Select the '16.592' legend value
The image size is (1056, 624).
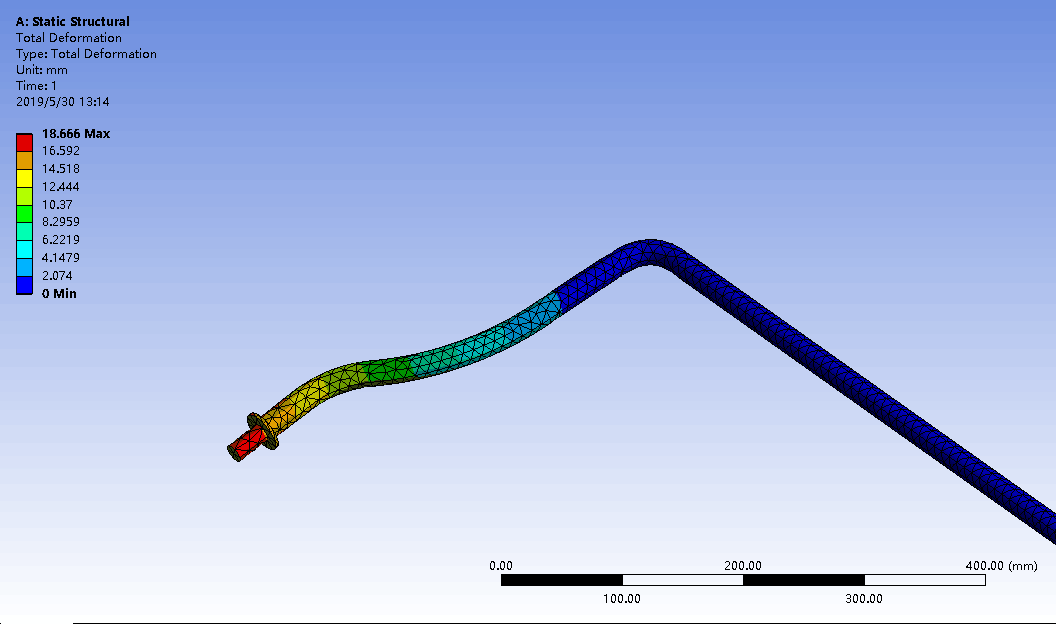[61, 151]
